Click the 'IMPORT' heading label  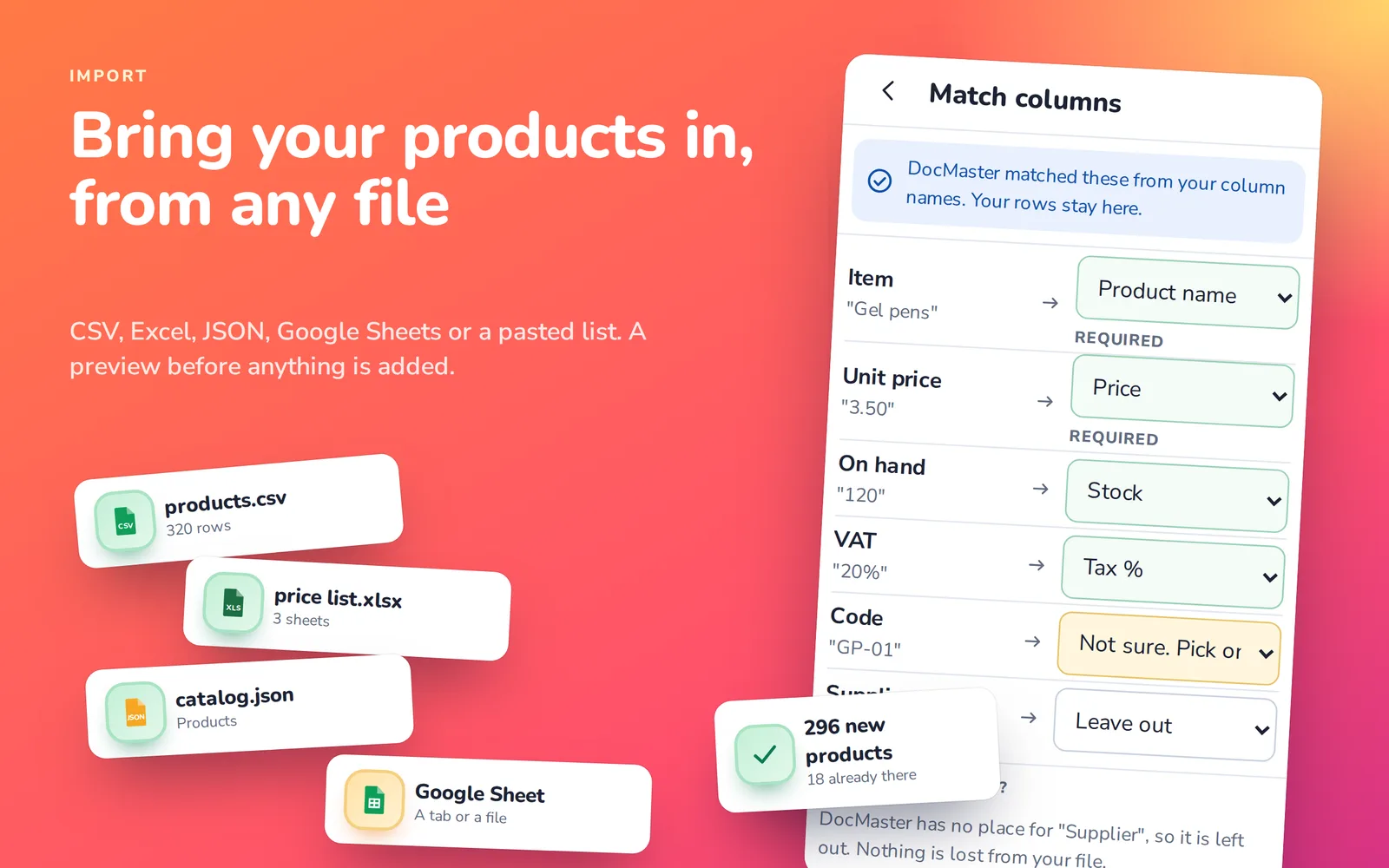(108, 76)
